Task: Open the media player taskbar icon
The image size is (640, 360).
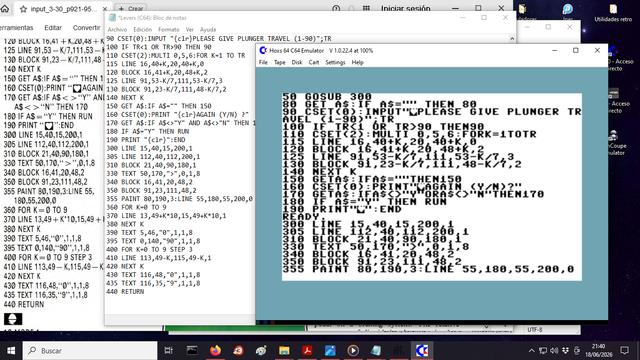Action: click(353, 351)
